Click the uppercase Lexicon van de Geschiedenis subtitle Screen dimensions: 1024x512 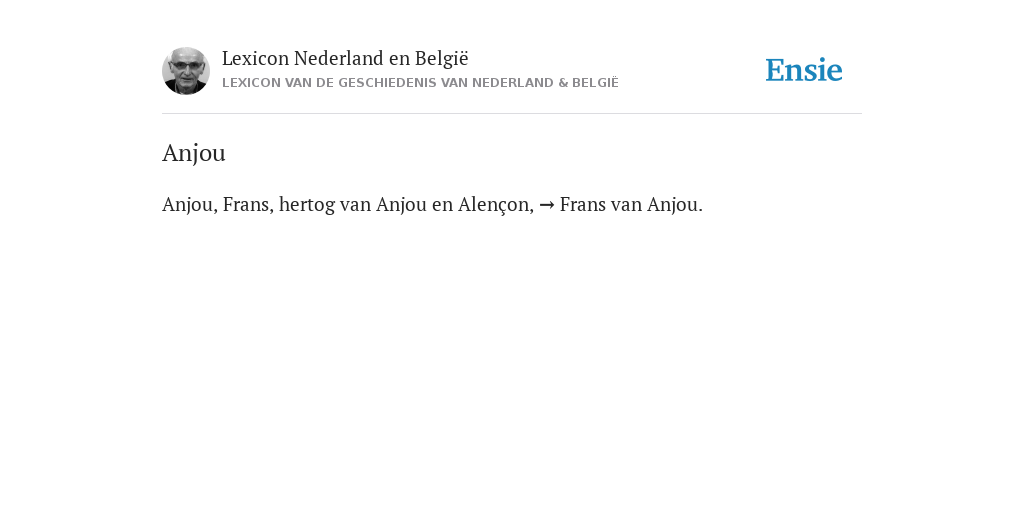[420, 83]
